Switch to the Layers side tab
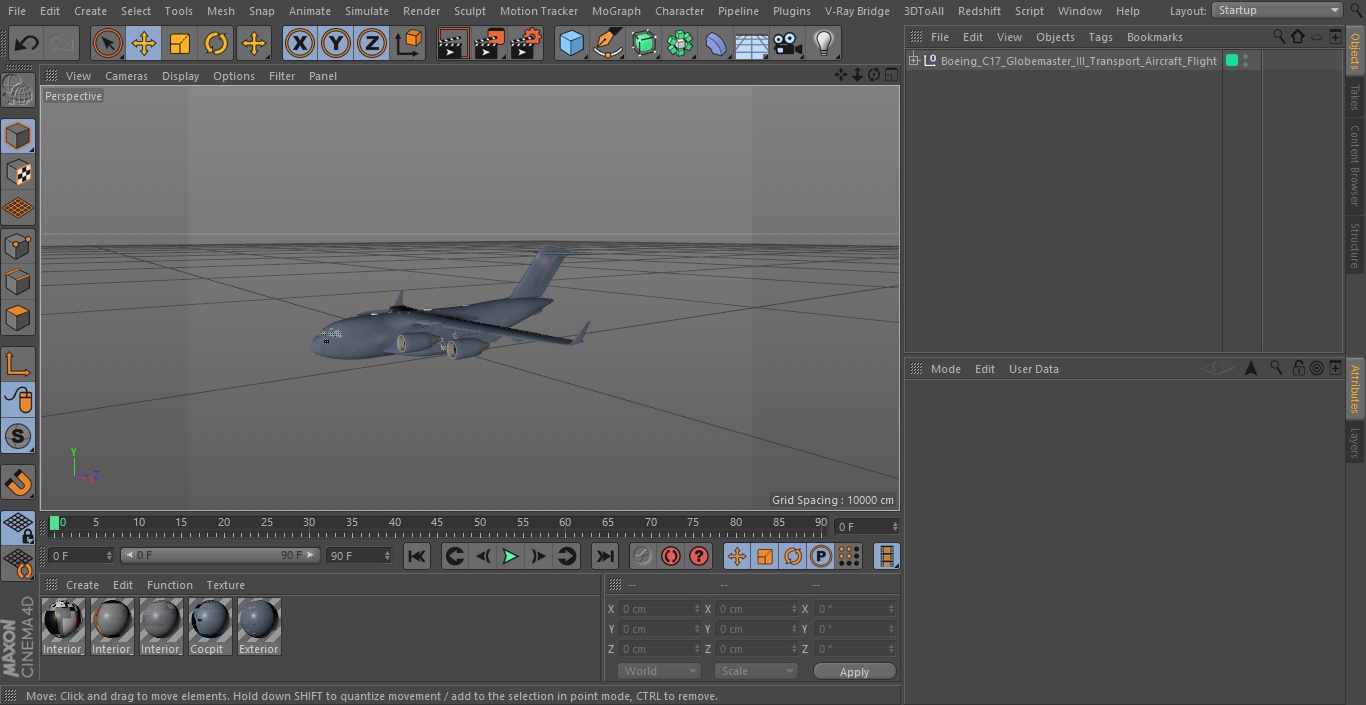Viewport: 1366px width, 705px height. click(1355, 442)
